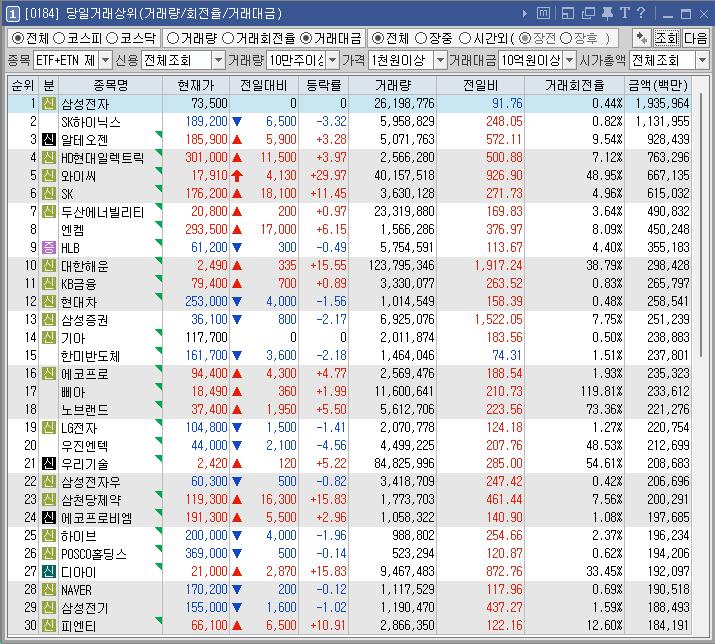Screen dimensions: 715x644
Task: Select the 시간외 radio button
Action: (465, 38)
